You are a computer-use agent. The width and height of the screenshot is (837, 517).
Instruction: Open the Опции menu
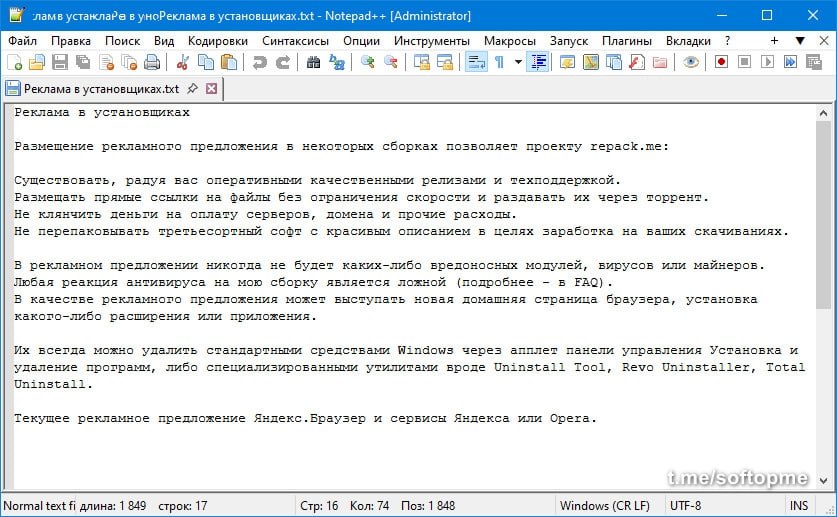tap(361, 41)
